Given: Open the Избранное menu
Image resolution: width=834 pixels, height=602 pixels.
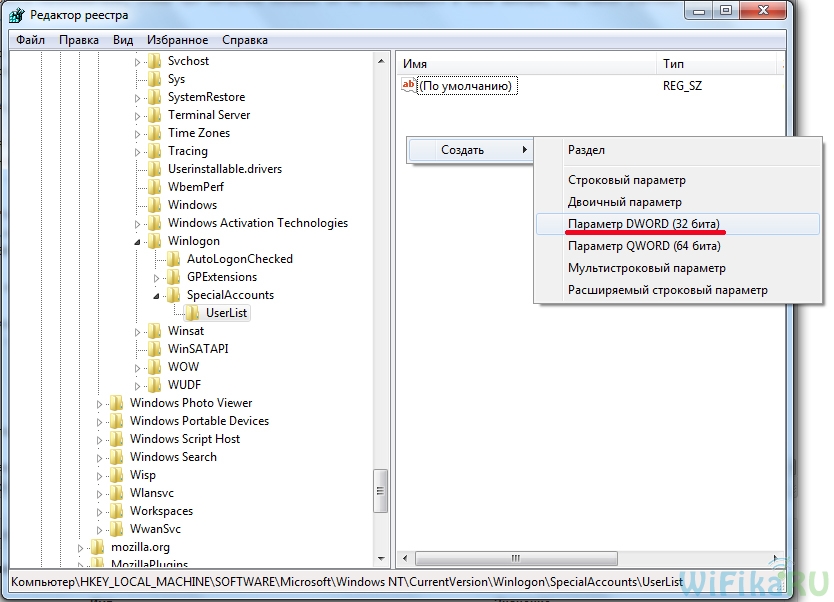Looking at the screenshot, I should tap(177, 40).
